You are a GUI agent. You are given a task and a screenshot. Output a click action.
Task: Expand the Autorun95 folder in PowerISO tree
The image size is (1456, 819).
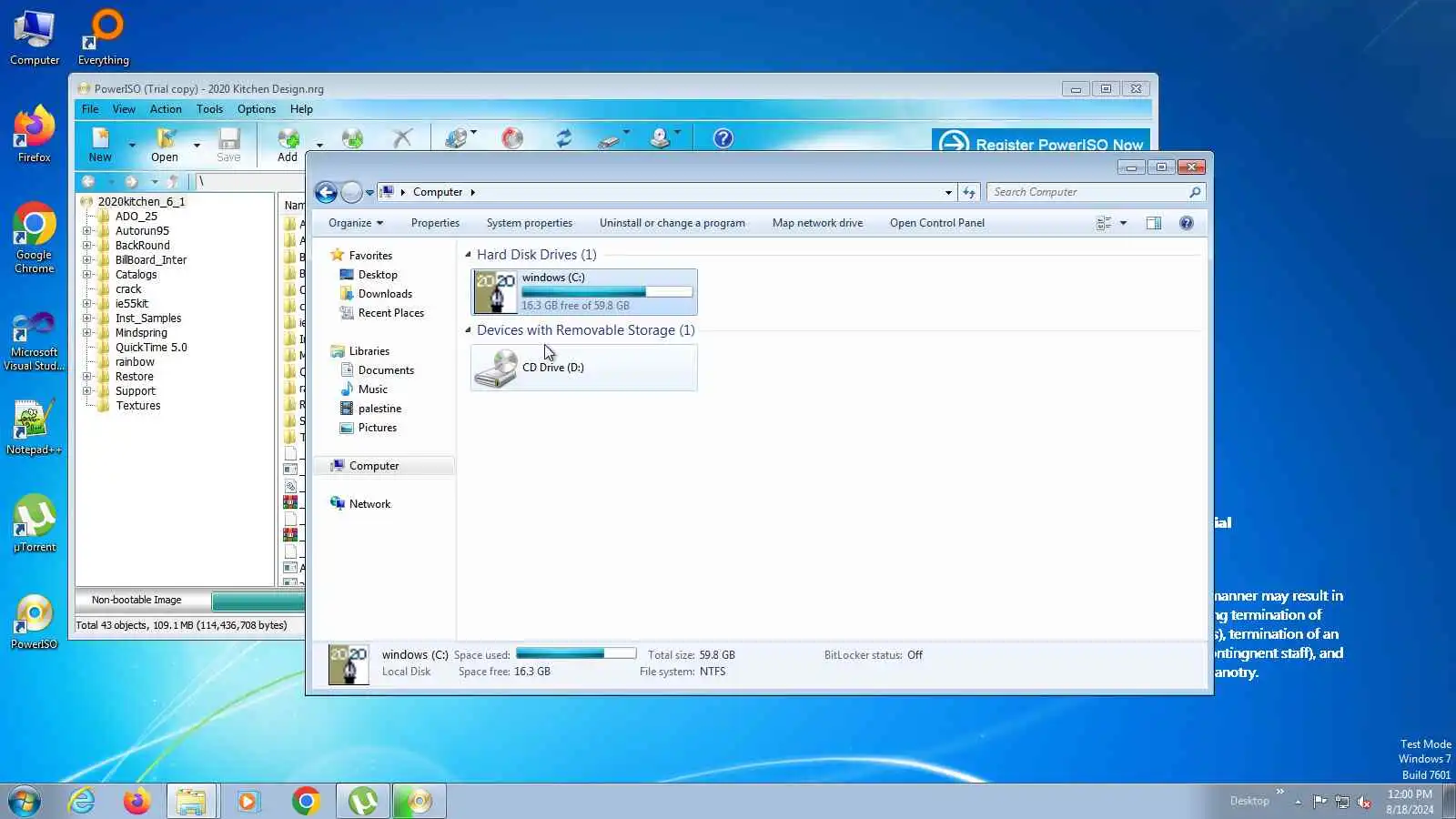point(87,231)
